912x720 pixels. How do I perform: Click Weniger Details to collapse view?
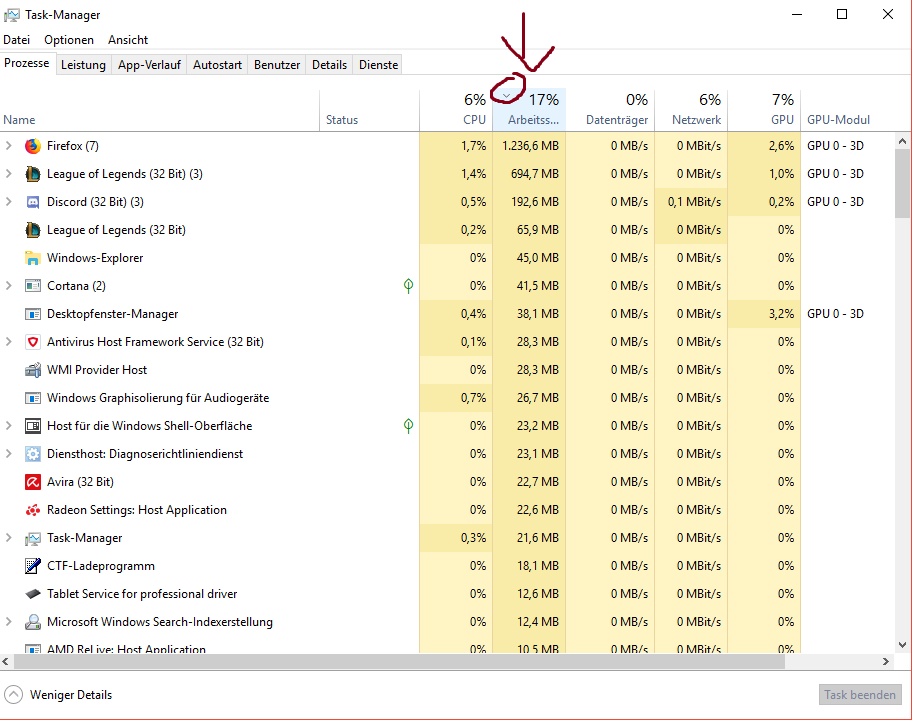58,694
